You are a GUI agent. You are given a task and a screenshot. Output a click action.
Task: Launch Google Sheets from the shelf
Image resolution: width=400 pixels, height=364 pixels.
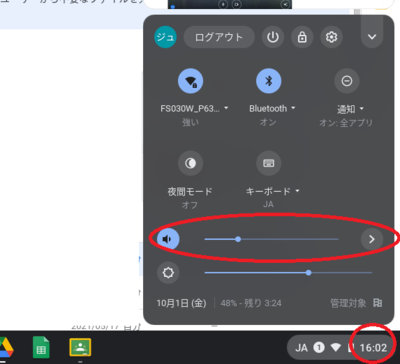[41, 347]
